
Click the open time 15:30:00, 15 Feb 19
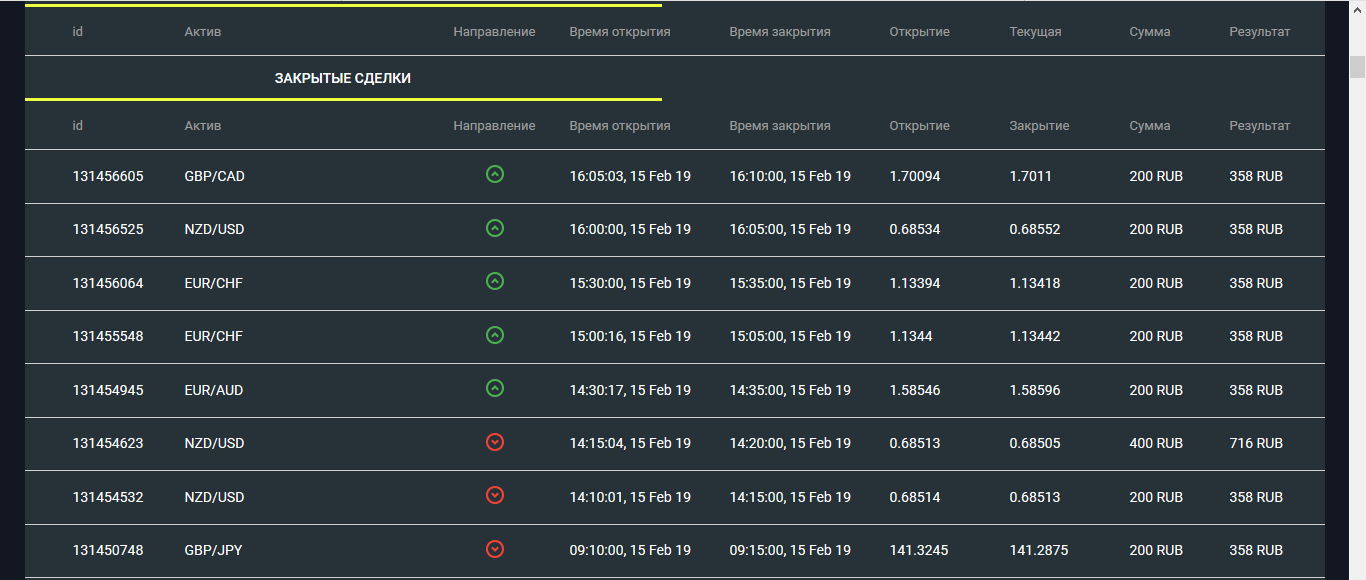tap(630, 283)
